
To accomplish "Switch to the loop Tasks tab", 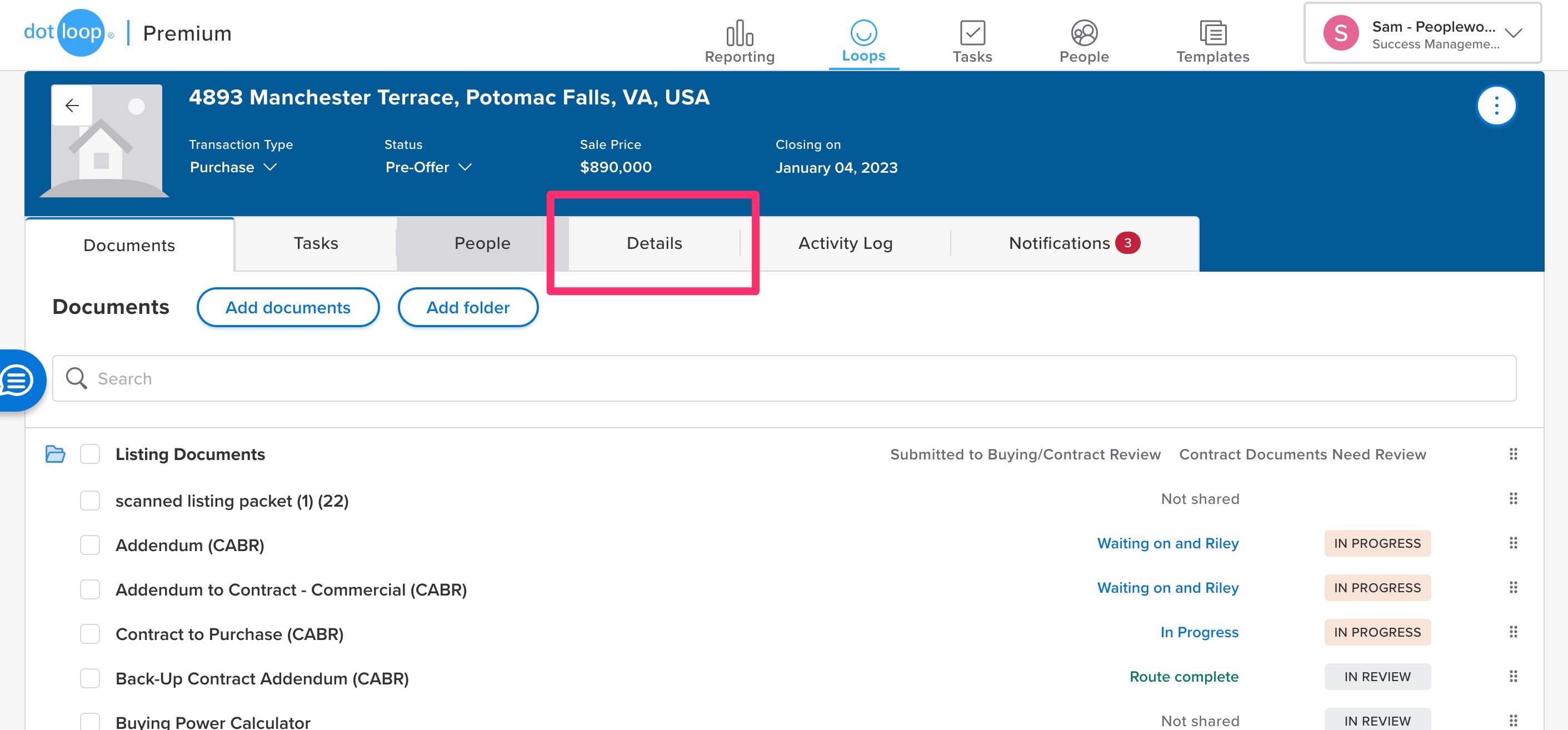I will [315, 243].
